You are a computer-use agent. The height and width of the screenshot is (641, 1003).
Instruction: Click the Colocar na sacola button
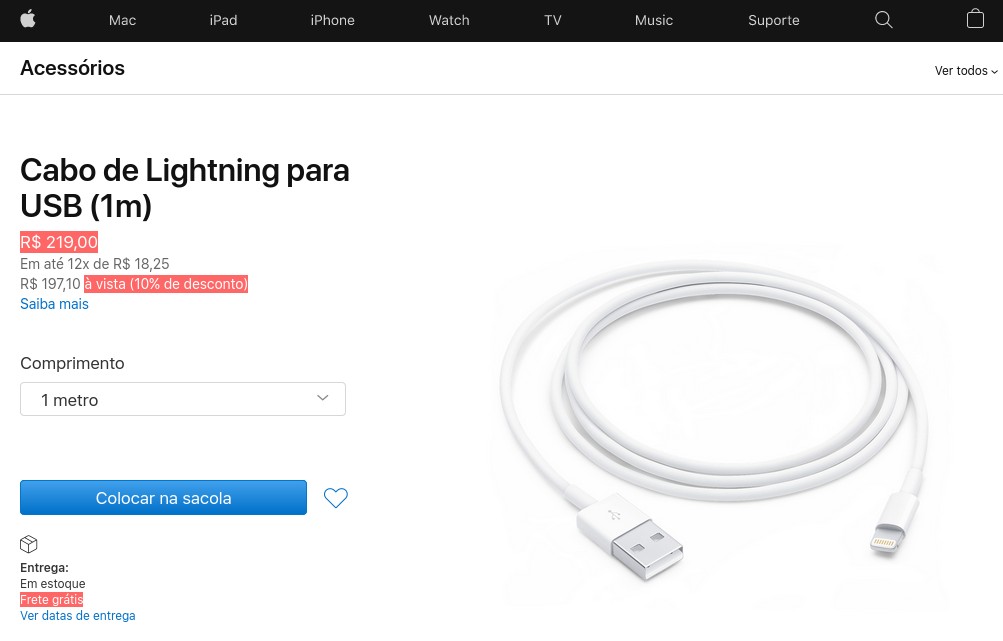pyautogui.click(x=163, y=498)
